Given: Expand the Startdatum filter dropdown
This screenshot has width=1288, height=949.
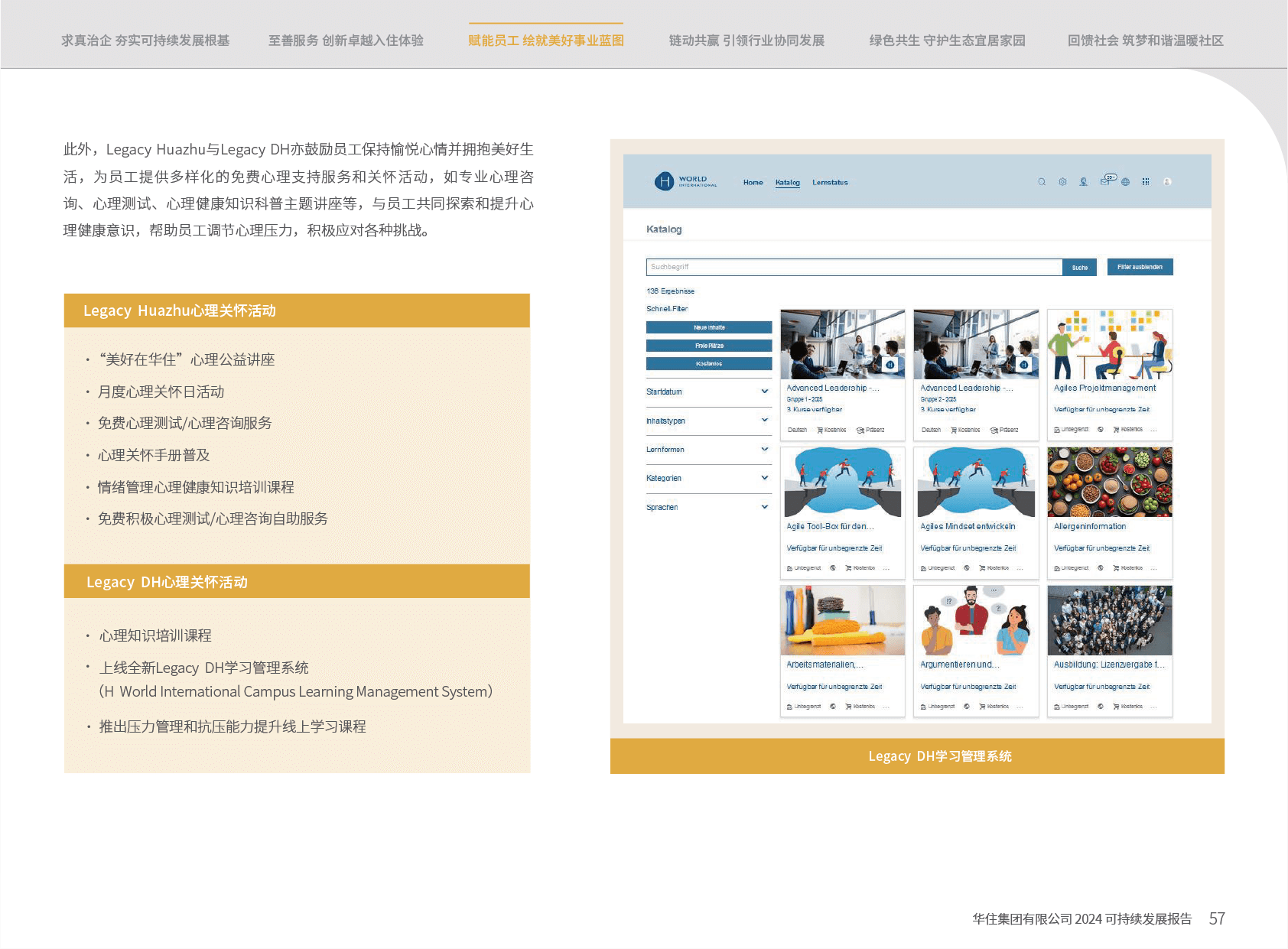Looking at the screenshot, I should click(707, 392).
